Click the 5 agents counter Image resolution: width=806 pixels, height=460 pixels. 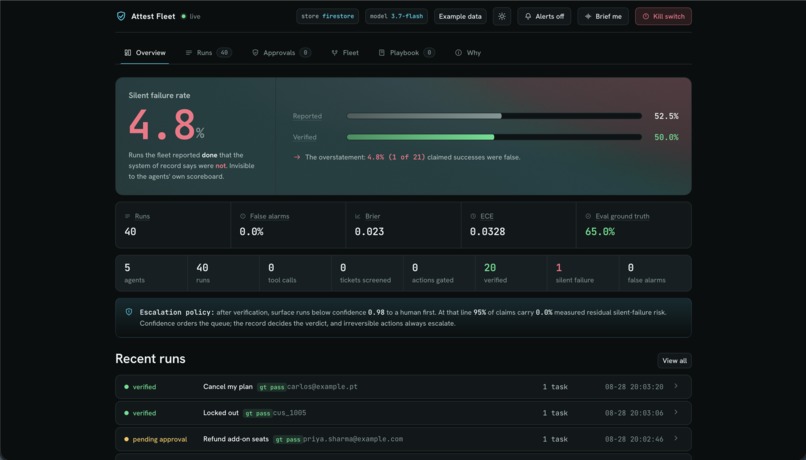point(152,273)
